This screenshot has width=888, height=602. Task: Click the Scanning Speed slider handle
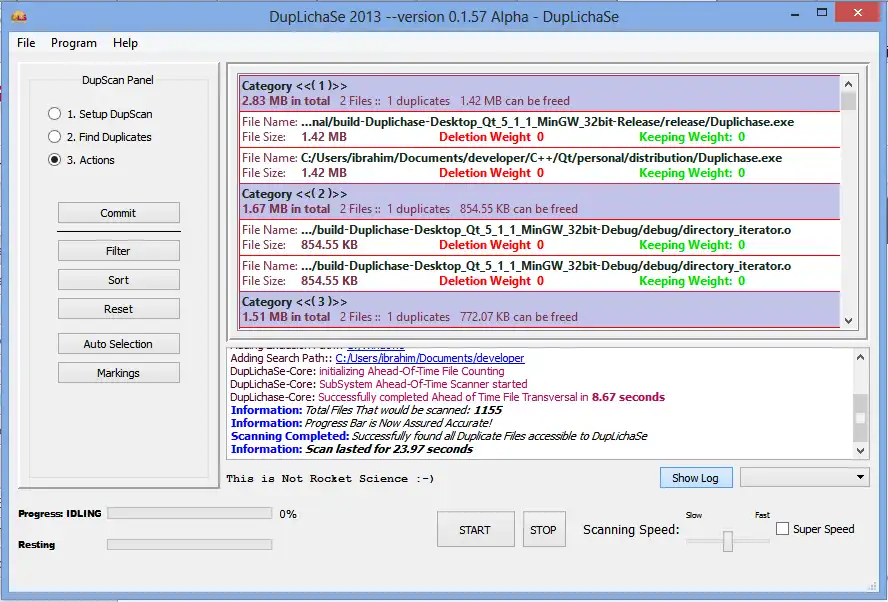click(x=728, y=541)
